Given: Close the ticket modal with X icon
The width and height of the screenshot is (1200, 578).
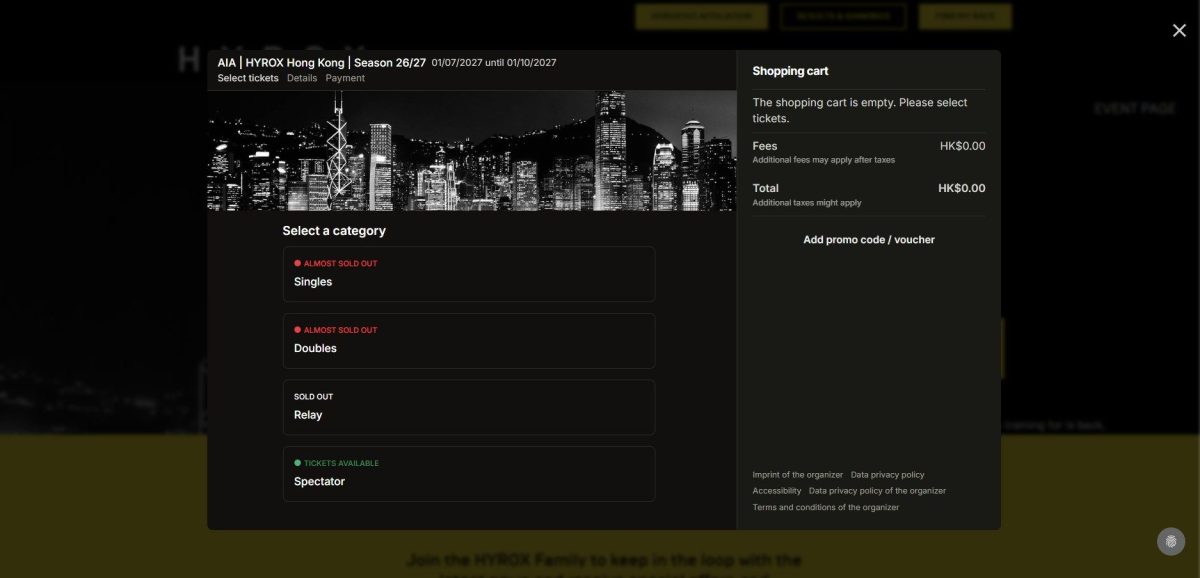Looking at the screenshot, I should pos(1179,30).
